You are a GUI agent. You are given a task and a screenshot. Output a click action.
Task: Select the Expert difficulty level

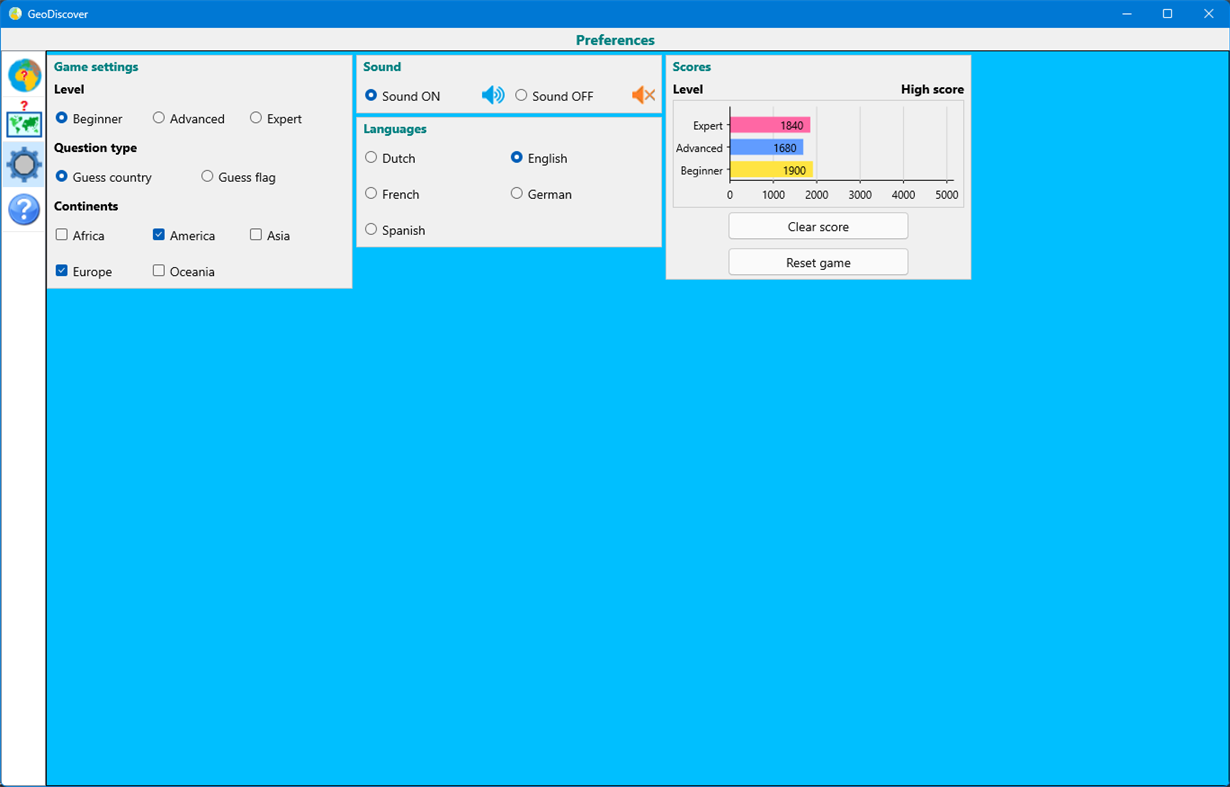point(256,118)
